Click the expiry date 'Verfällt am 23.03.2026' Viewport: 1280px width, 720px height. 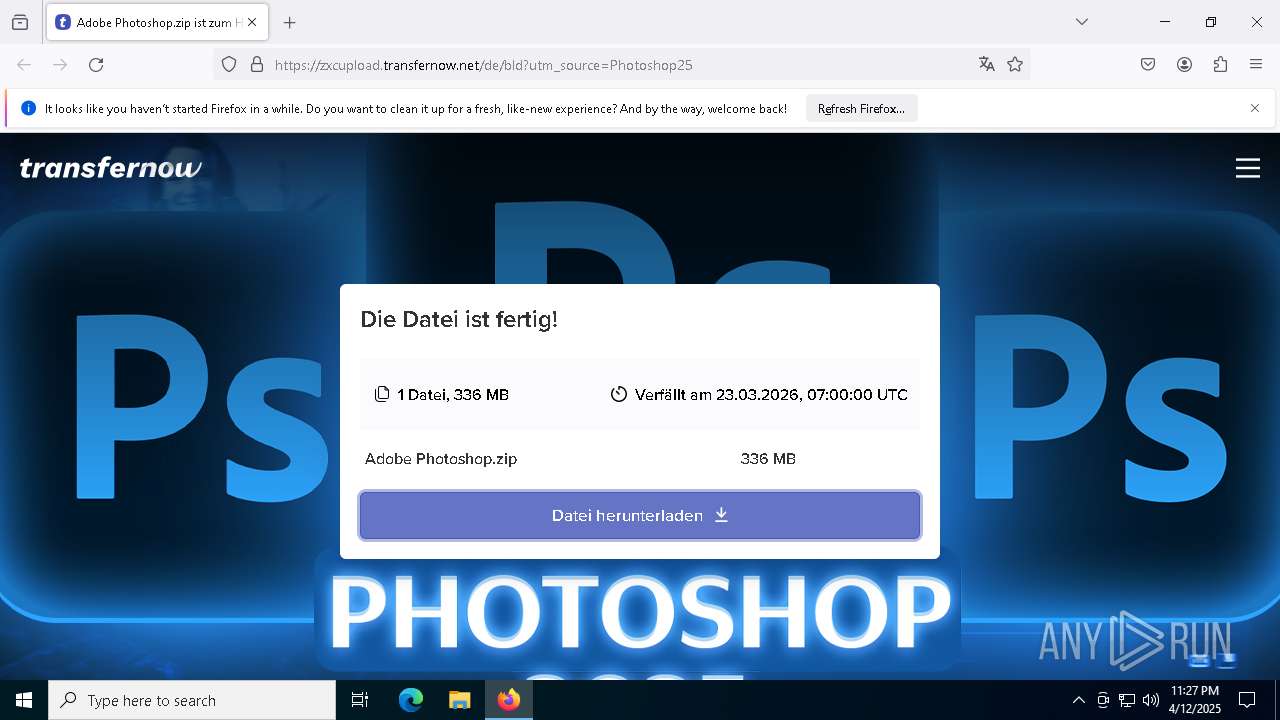(759, 395)
